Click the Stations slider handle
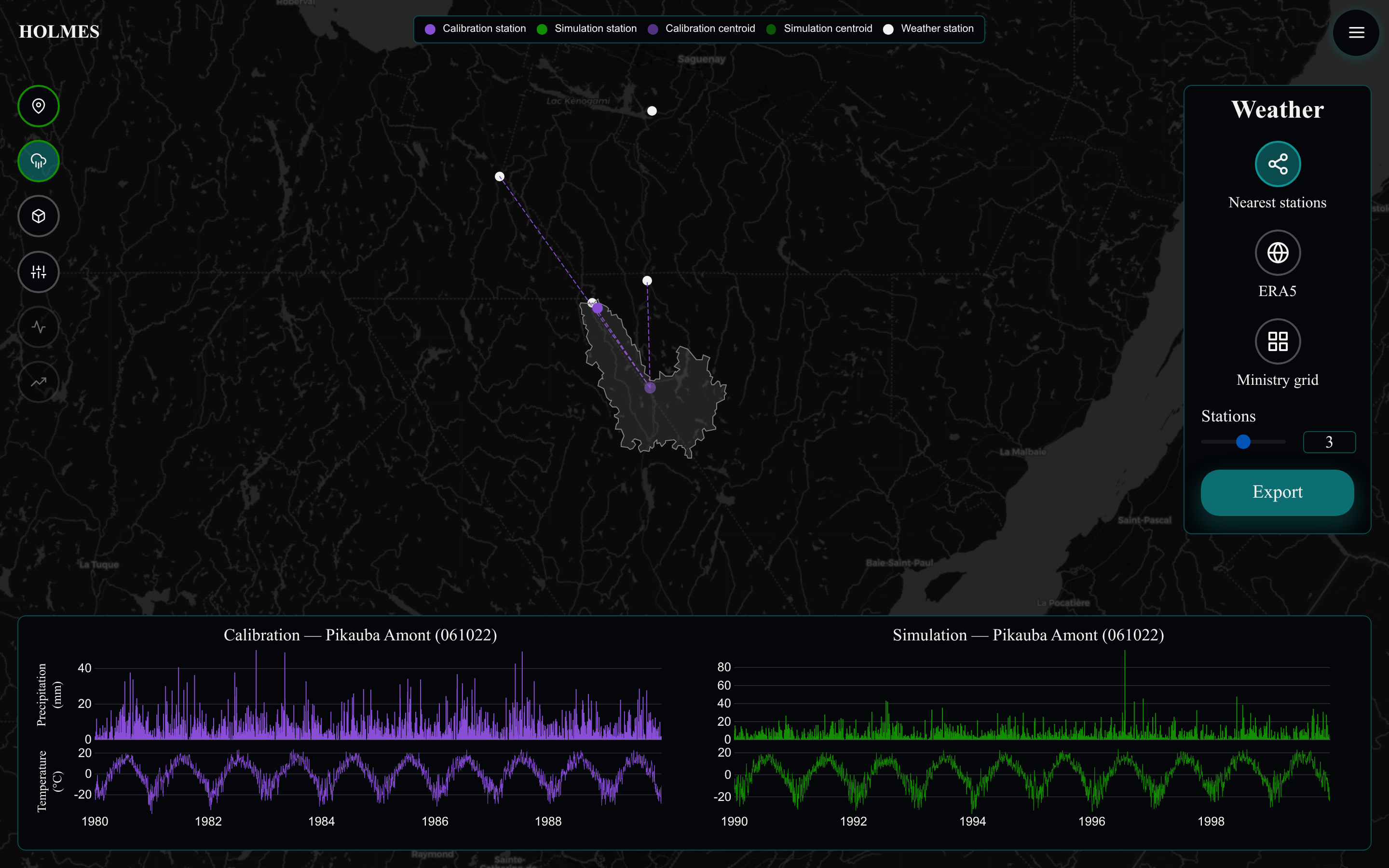 click(x=1243, y=442)
